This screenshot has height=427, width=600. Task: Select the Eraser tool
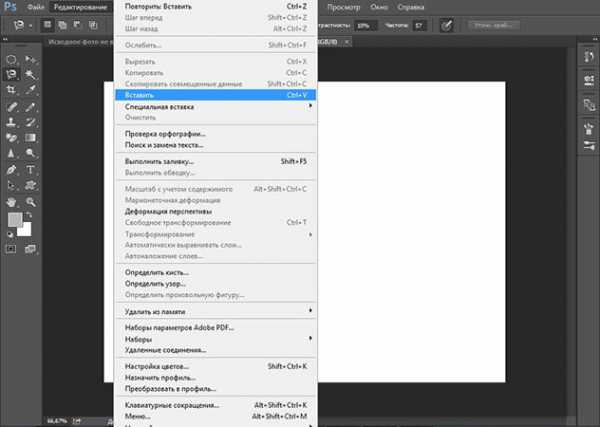11,138
